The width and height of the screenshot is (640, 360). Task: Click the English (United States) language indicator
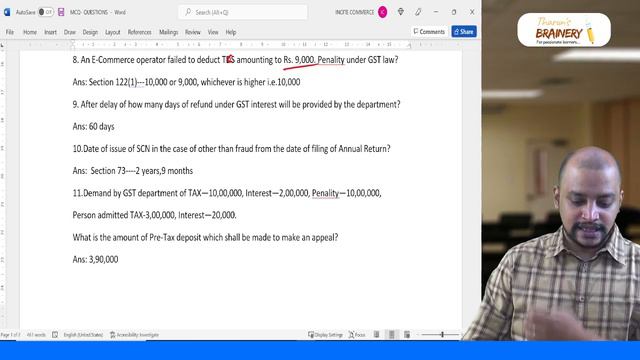click(x=83, y=335)
